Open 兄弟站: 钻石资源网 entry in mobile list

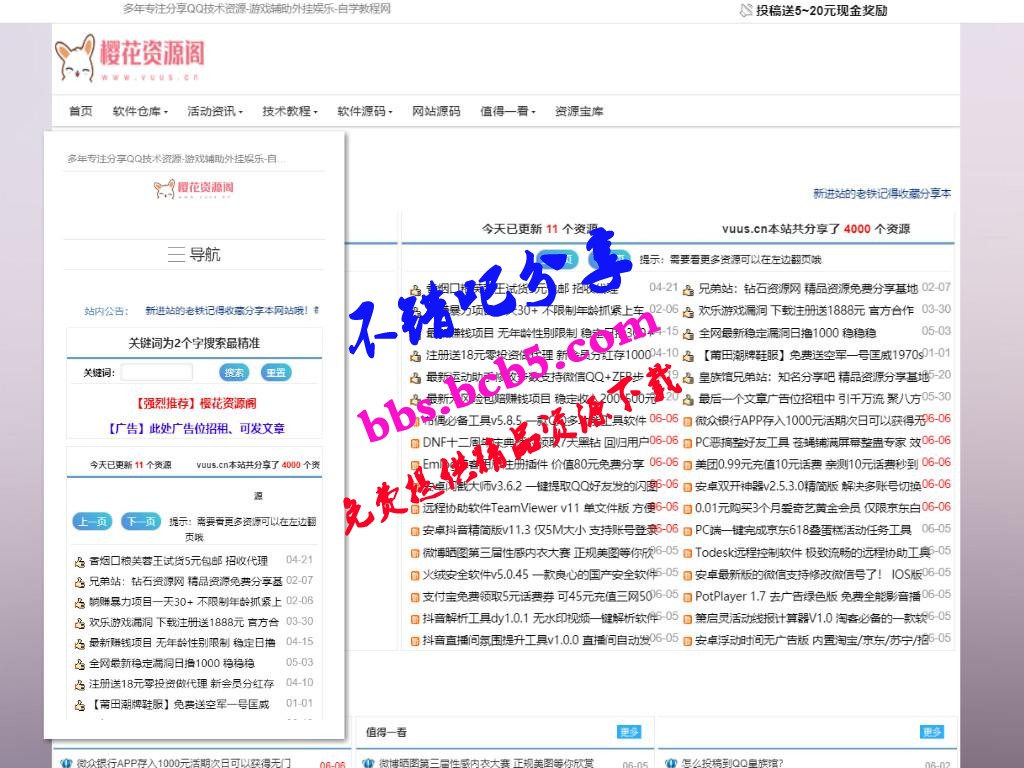click(x=185, y=581)
